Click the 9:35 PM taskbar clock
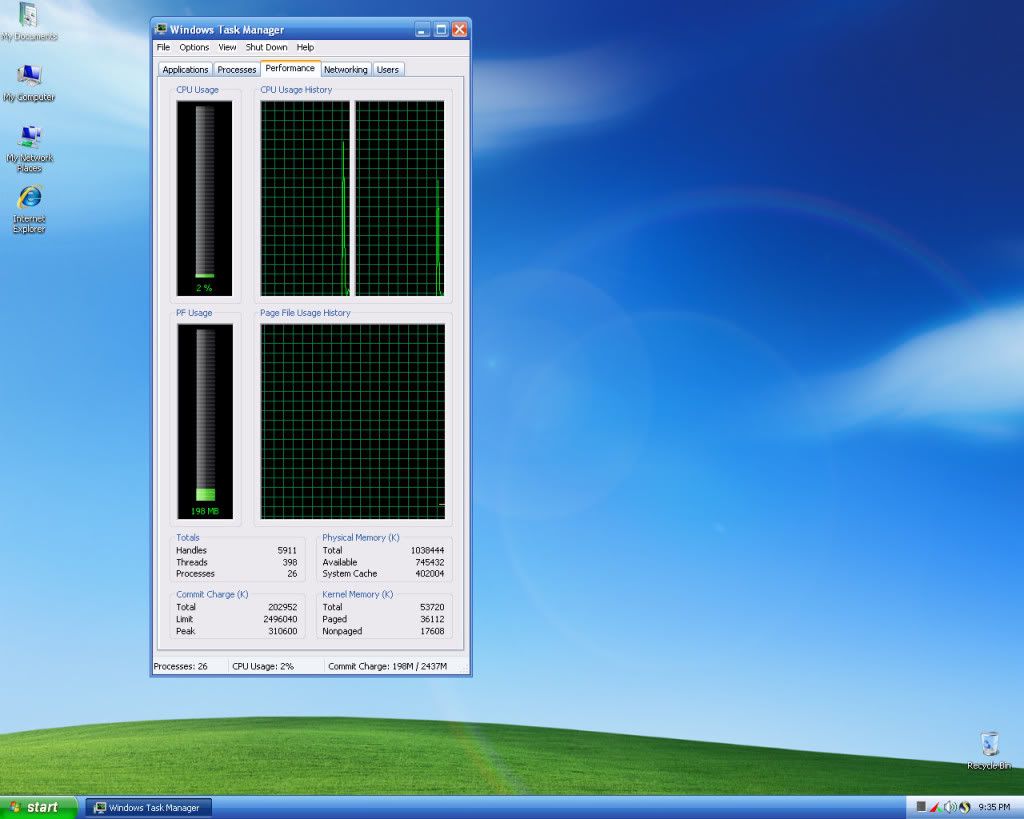The image size is (1024, 819). pos(994,807)
